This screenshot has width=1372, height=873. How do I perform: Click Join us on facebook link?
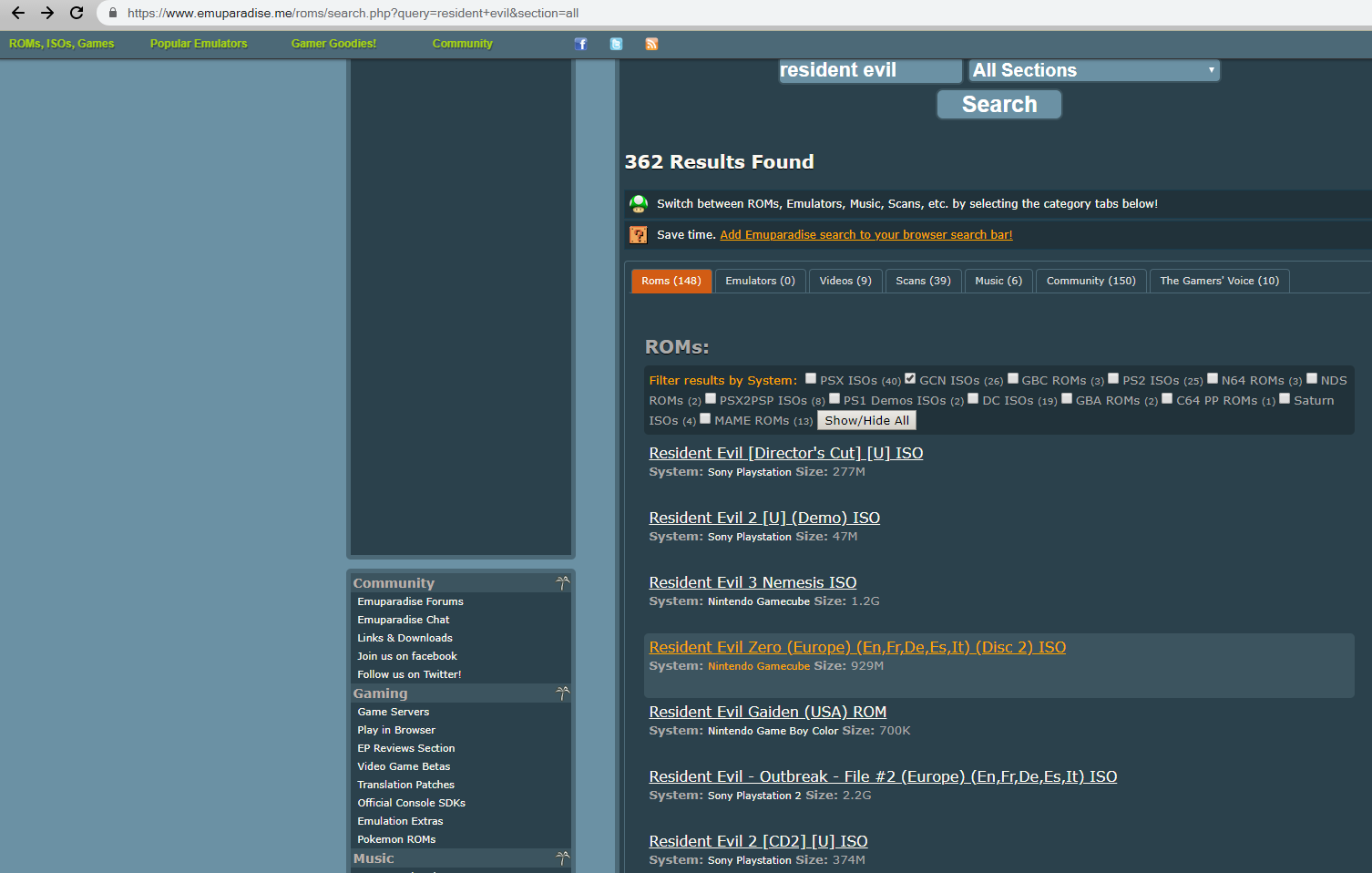tap(407, 656)
